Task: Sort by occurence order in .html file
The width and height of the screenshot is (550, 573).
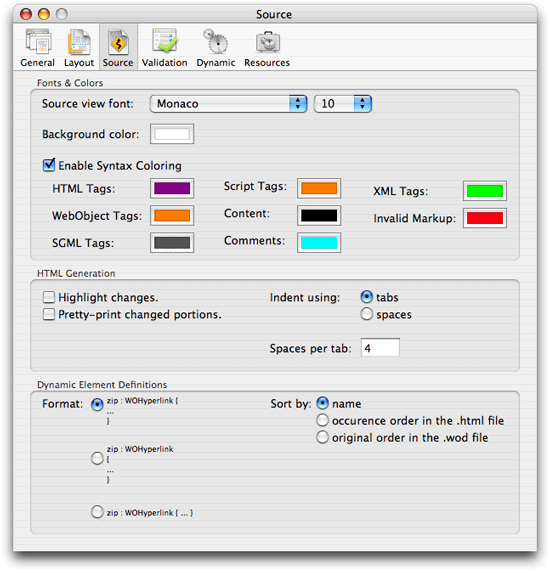Action: tap(322, 420)
